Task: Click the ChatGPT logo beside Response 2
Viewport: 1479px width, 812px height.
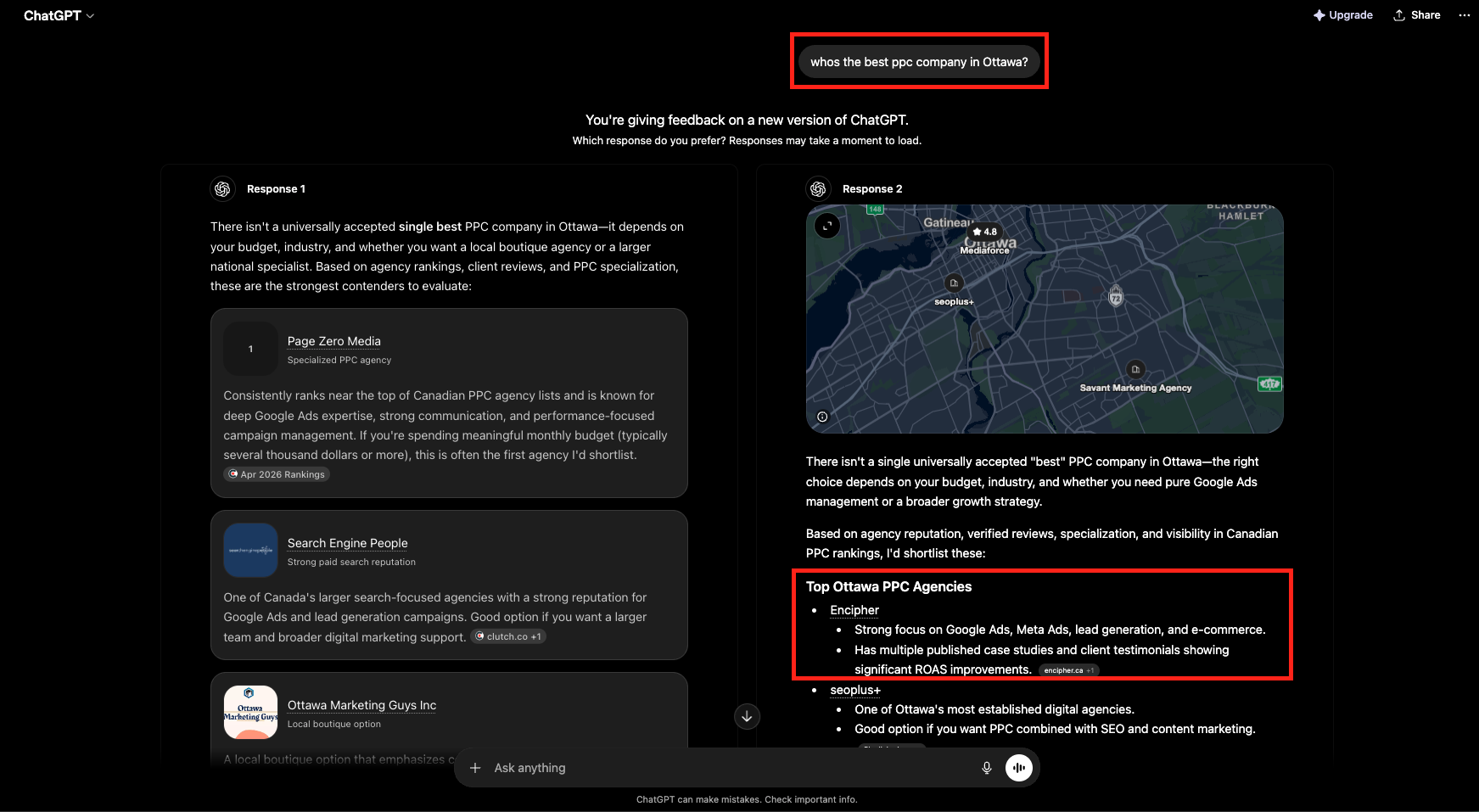Action: point(818,188)
